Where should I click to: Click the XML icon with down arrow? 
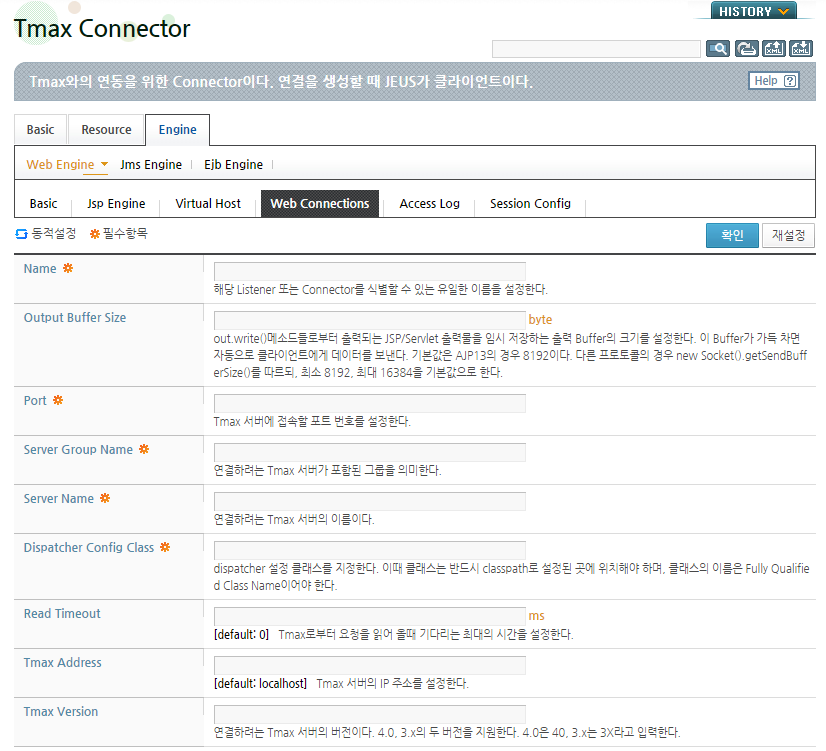(x=801, y=49)
